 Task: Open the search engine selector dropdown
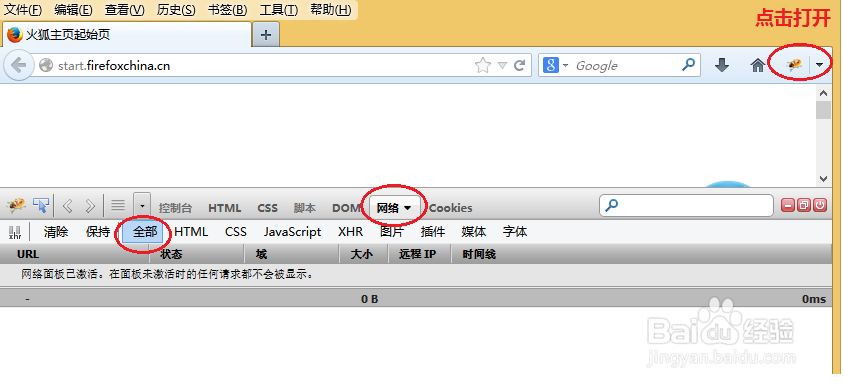tap(565, 66)
